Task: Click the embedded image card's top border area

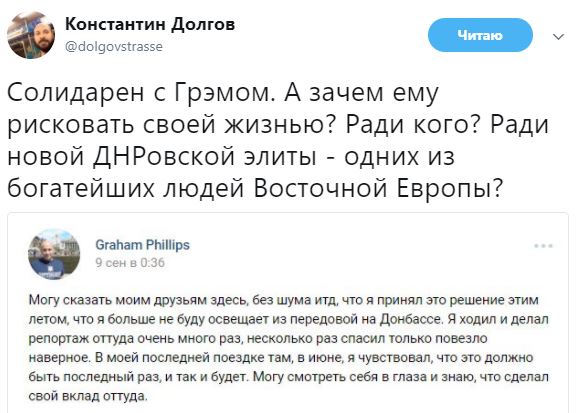Action: (288, 213)
